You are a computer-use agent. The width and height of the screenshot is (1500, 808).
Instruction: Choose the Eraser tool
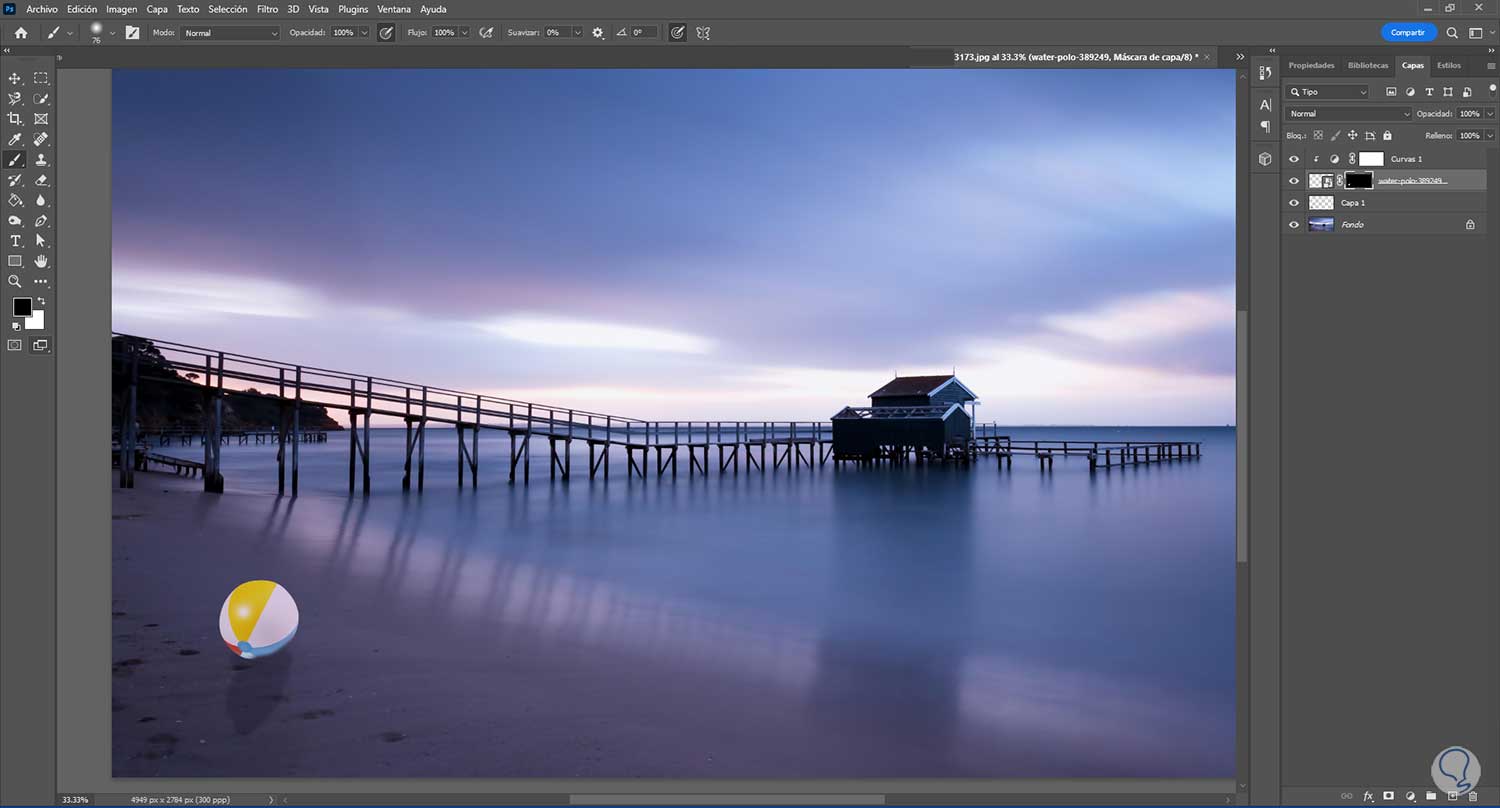click(41, 180)
